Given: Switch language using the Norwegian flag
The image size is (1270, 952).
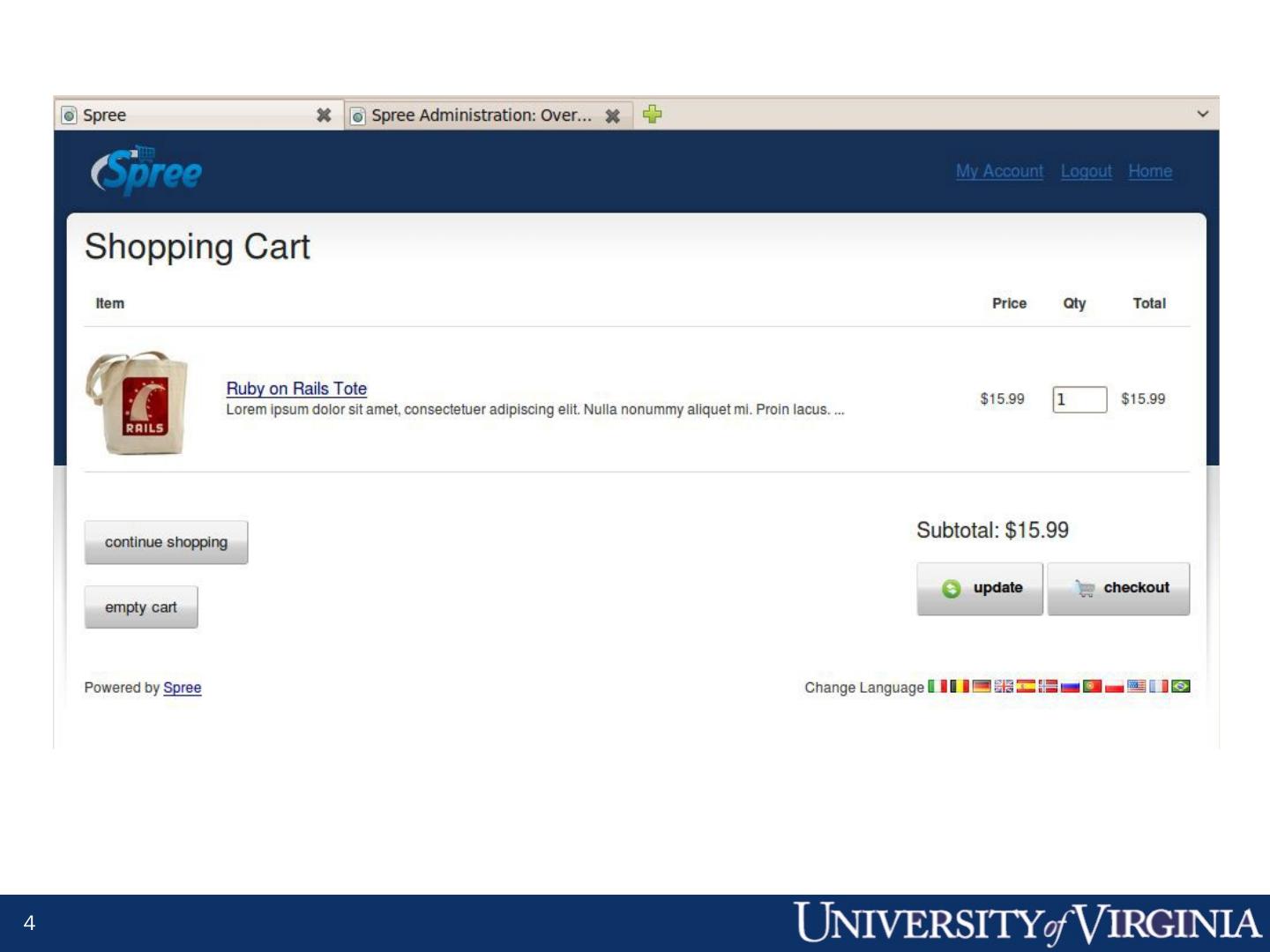Looking at the screenshot, I should (1048, 686).
